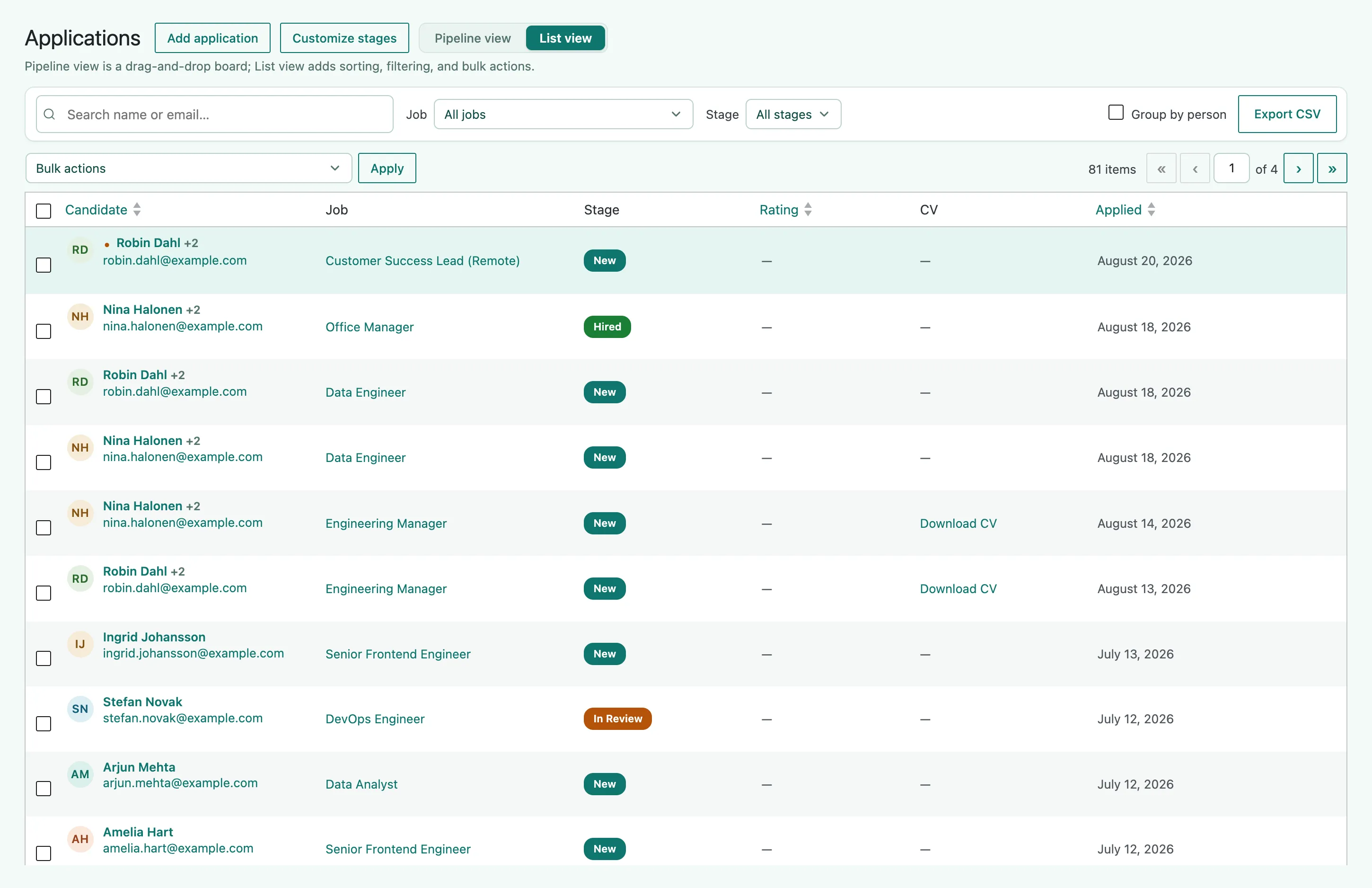1372x888 pixels.
Task: Check Arjun Mehta's row checkbox
Action: (44, 789)
